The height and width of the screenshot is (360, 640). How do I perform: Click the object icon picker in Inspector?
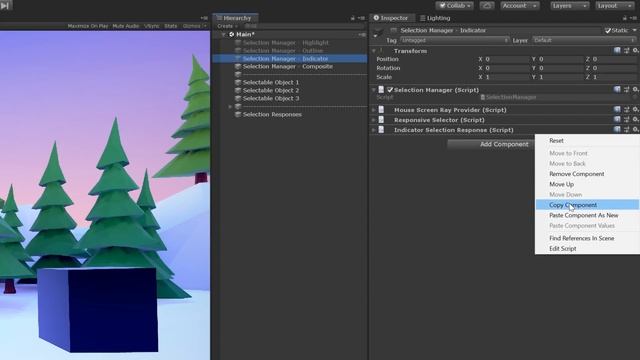click(x=378, y=33)
